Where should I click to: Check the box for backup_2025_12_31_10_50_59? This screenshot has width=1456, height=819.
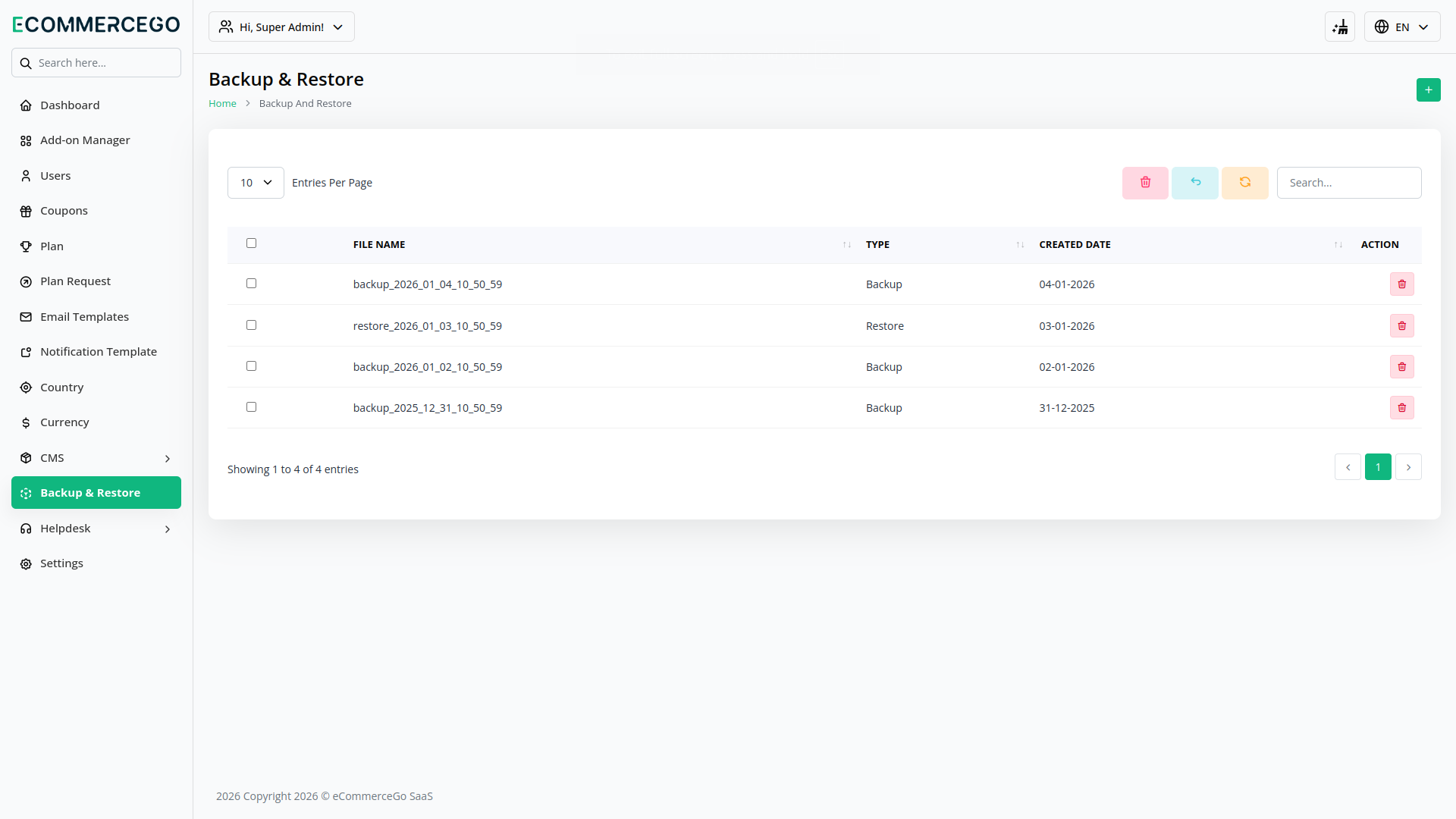251,407
